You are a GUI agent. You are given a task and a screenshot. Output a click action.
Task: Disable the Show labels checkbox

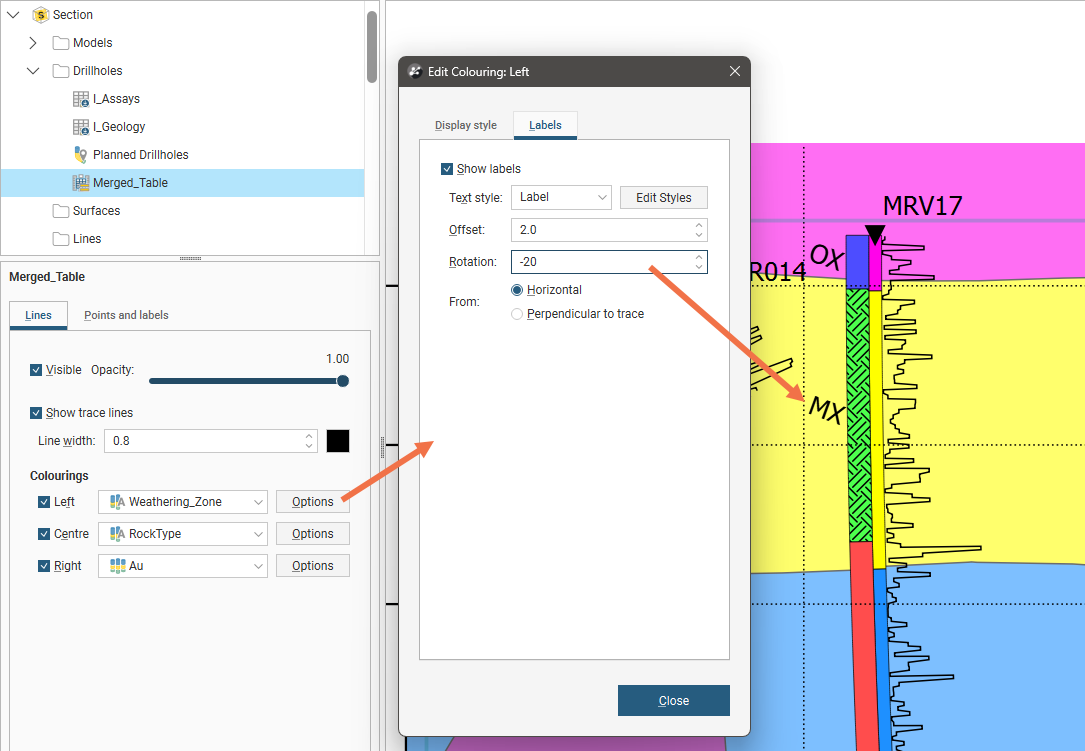click(x=447, y=169)
